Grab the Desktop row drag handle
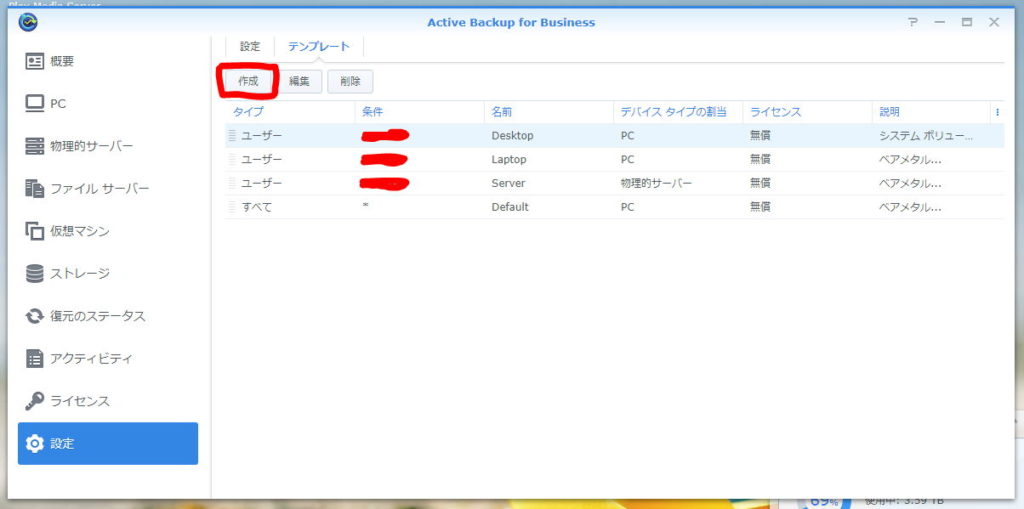Viewport: 1024px width, 509px height. click(x=231, y=136)
